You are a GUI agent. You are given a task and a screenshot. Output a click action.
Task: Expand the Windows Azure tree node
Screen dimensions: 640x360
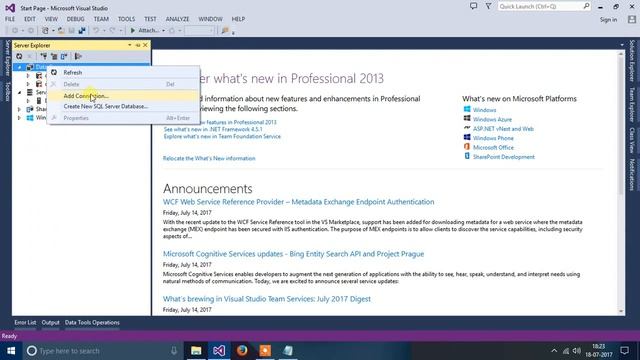[19, 118]
